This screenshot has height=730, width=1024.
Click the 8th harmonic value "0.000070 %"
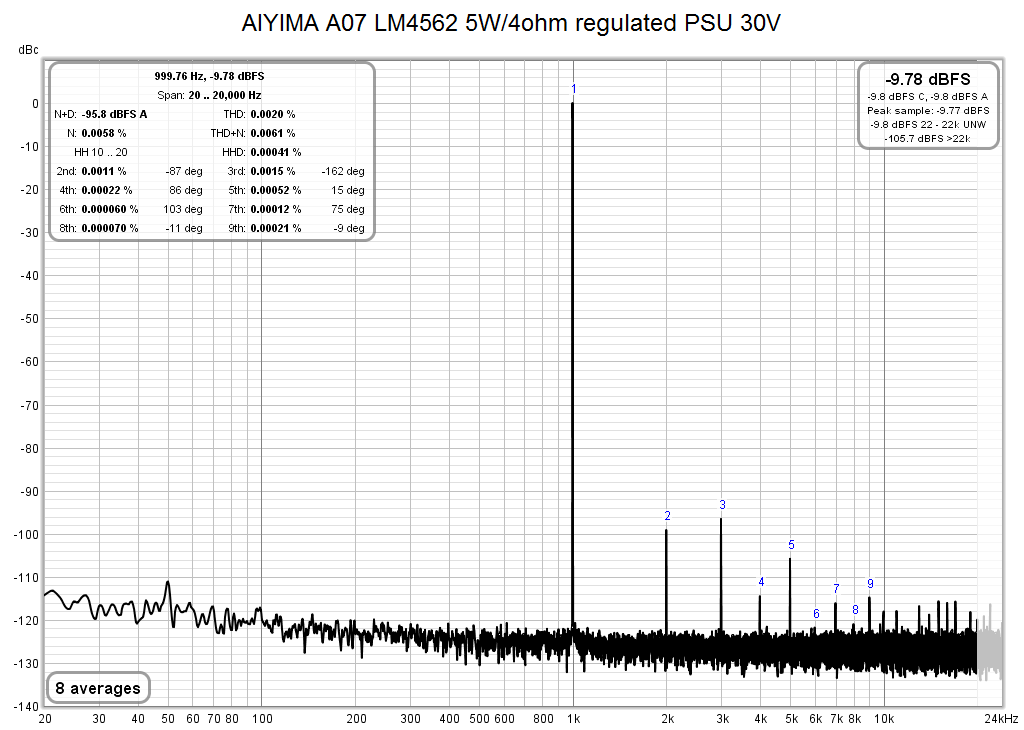tap(110, 228)
